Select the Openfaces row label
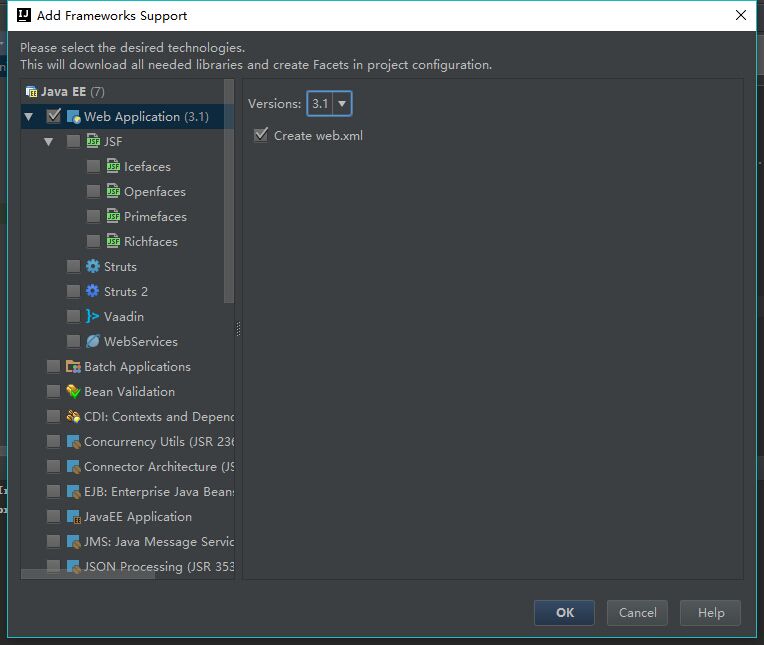Image resolution: width=764 pixels, height=645 pixels. (x=155, y=191)
